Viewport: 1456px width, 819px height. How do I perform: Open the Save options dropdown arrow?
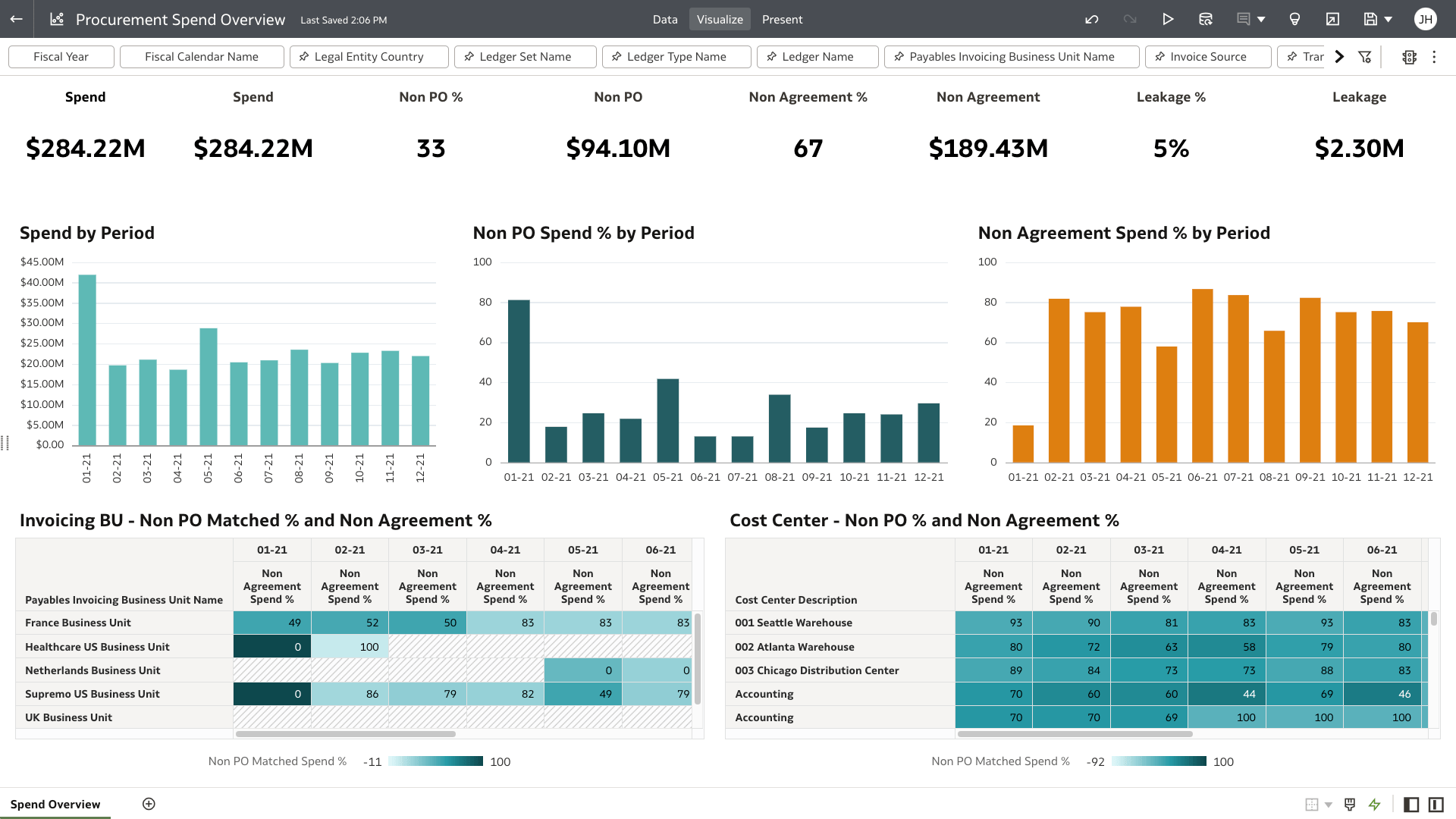click(1389, 19)
